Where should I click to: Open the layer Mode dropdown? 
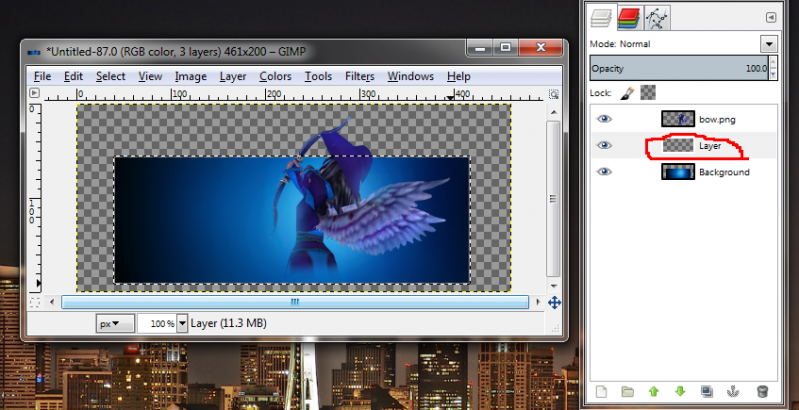[768, 44]
